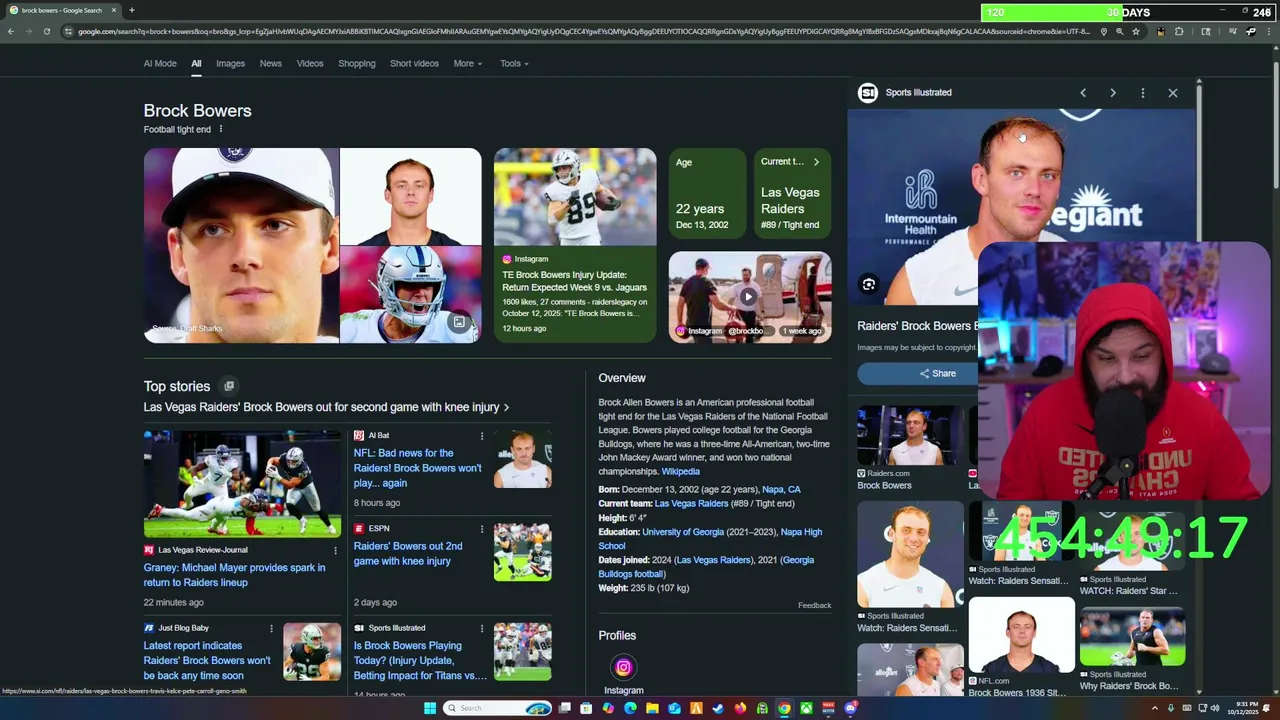The image size is (1280, 720).
Task: Expand the More search filters dropdown
Action: 467,63
